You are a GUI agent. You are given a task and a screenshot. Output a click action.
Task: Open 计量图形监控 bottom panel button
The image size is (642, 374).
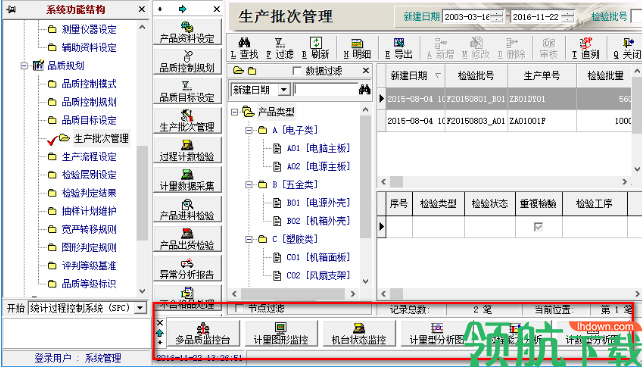[281, 333]
